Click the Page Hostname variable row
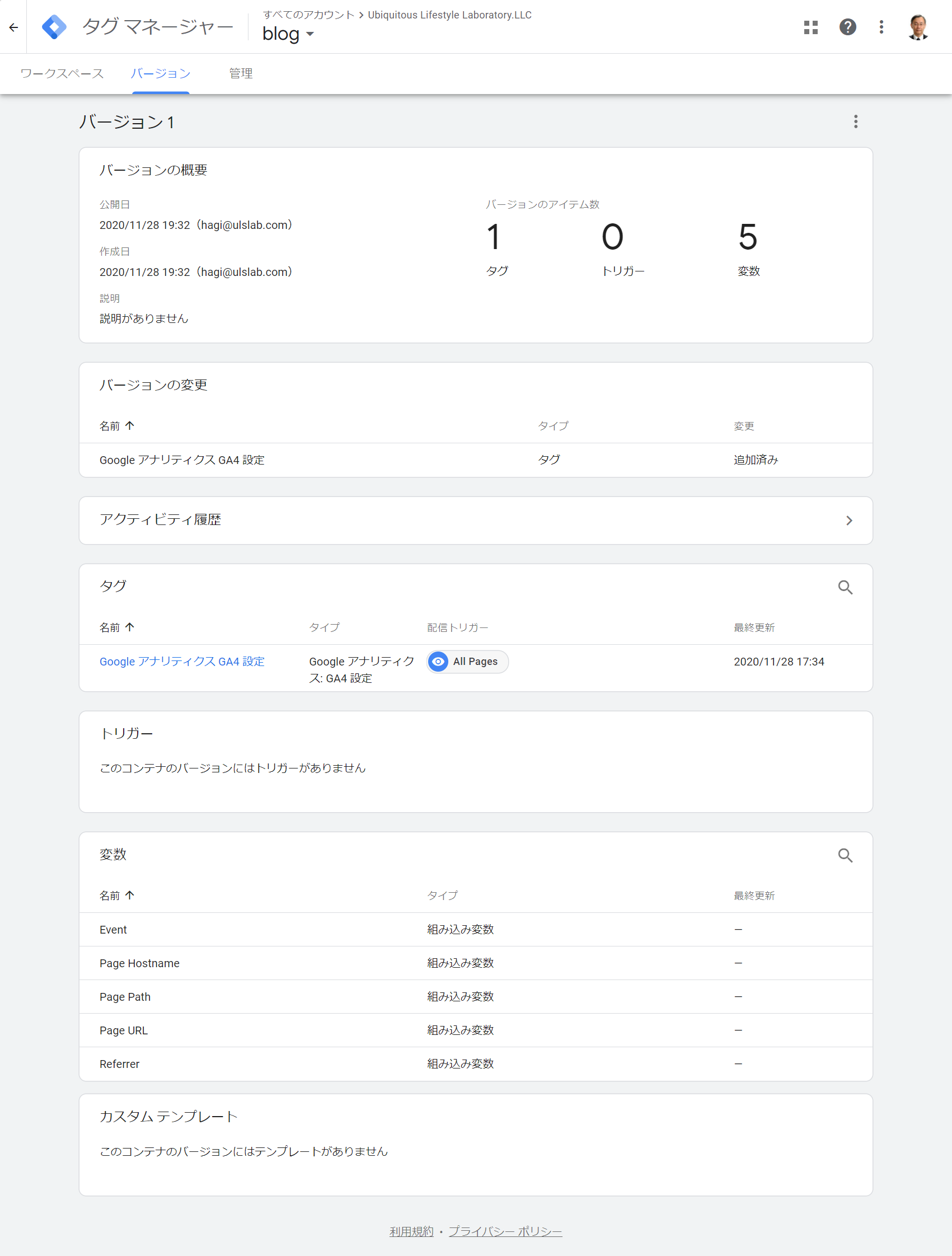Viewport: 952px width, 1256px height. click(x=476, y=963)
